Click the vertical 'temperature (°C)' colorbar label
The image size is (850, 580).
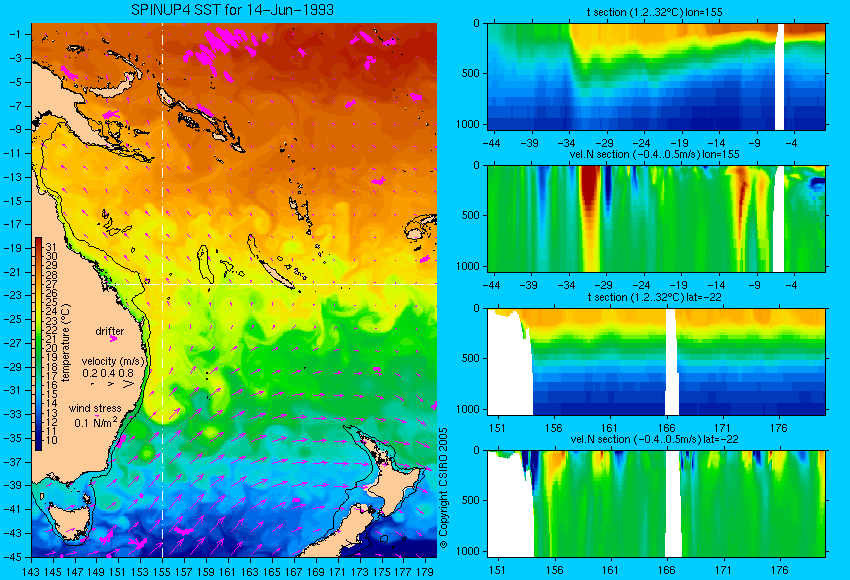pyautogui.click(x=66, y=343)
